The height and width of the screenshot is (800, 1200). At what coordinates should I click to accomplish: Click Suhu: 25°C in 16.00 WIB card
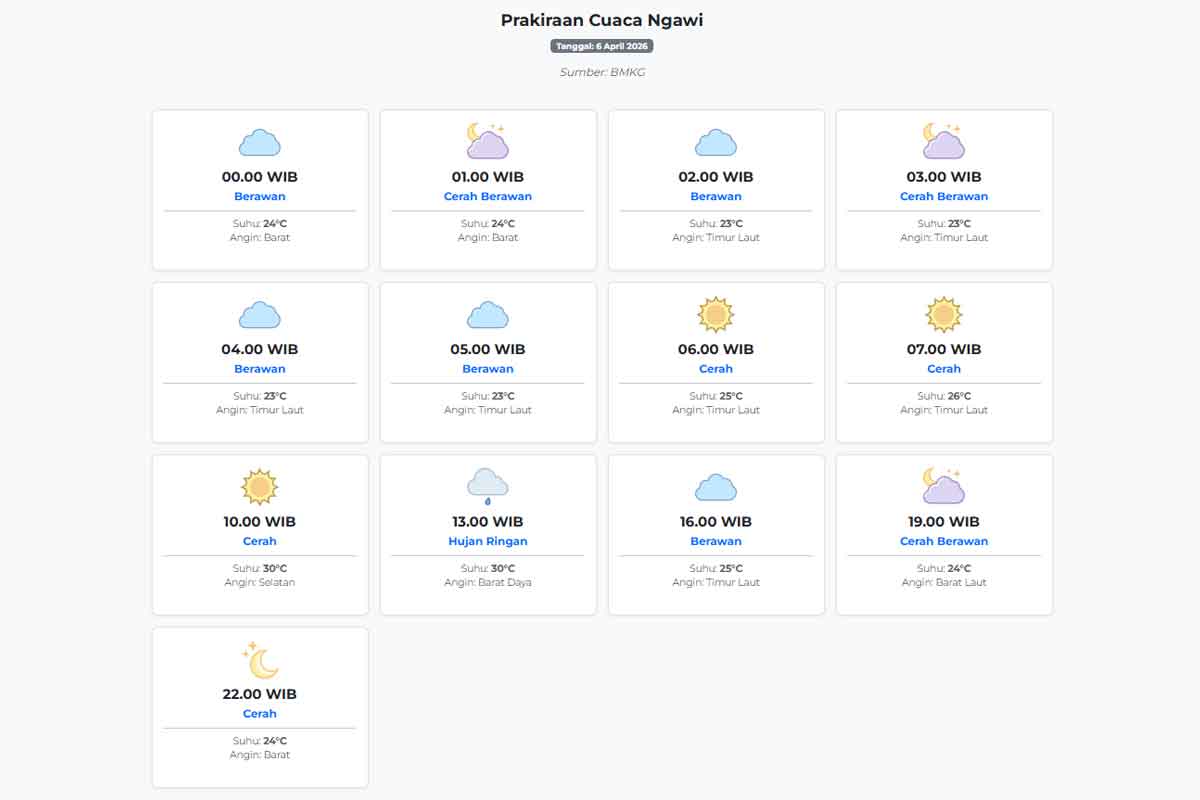[x=716, y=568]
